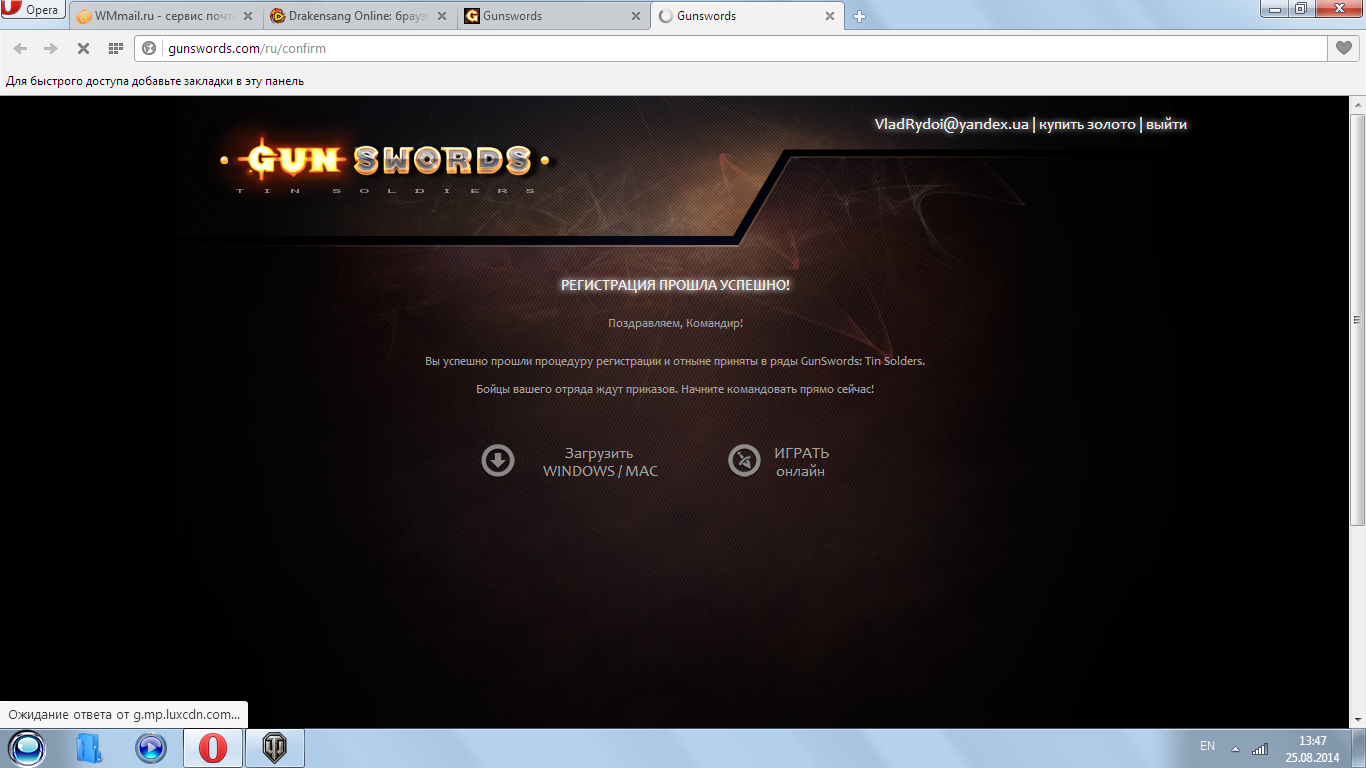Click the EN language indicator
This screenshot has width=1366, height=768.
coord(1207,746)
